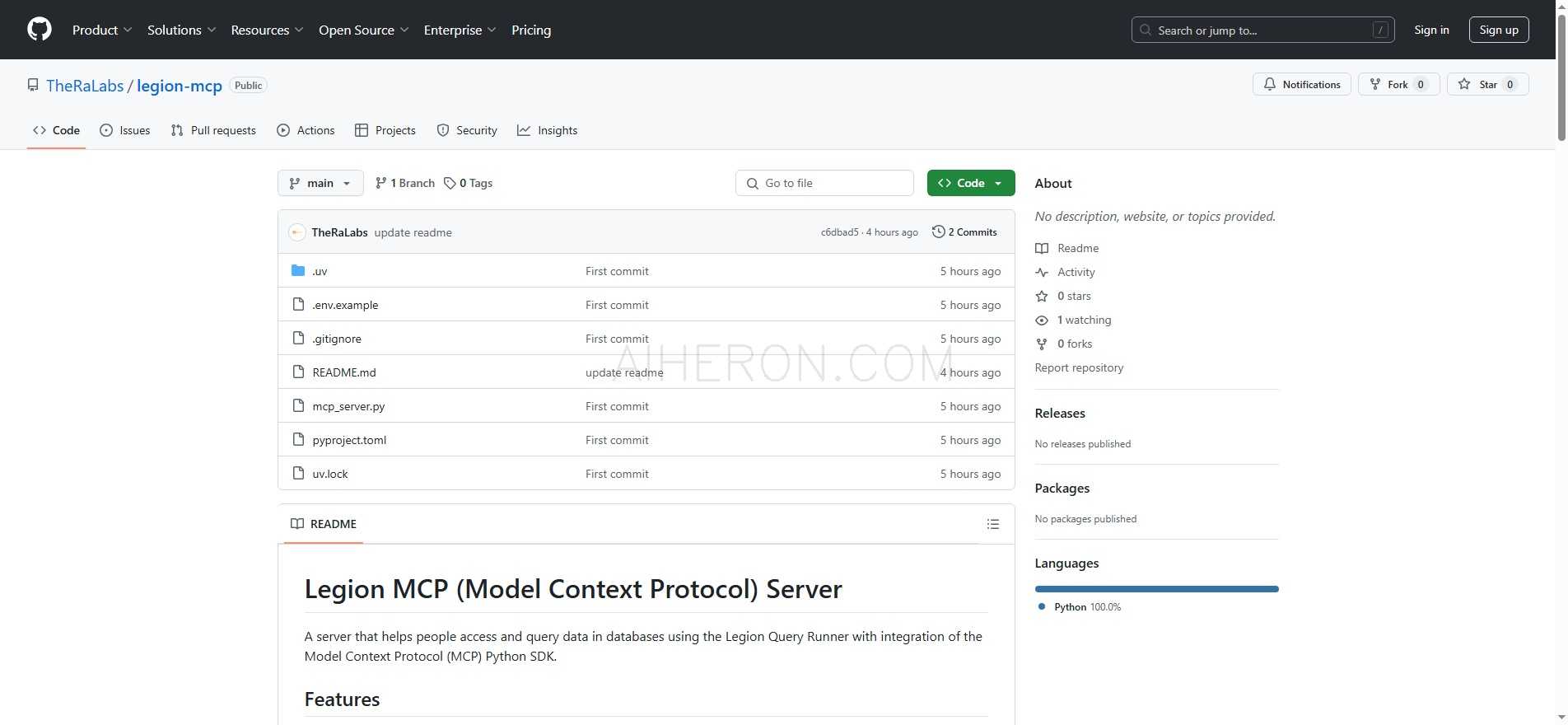1568x725 pixels.
Task: Click the Python language bar
Action: [1156, 589]
